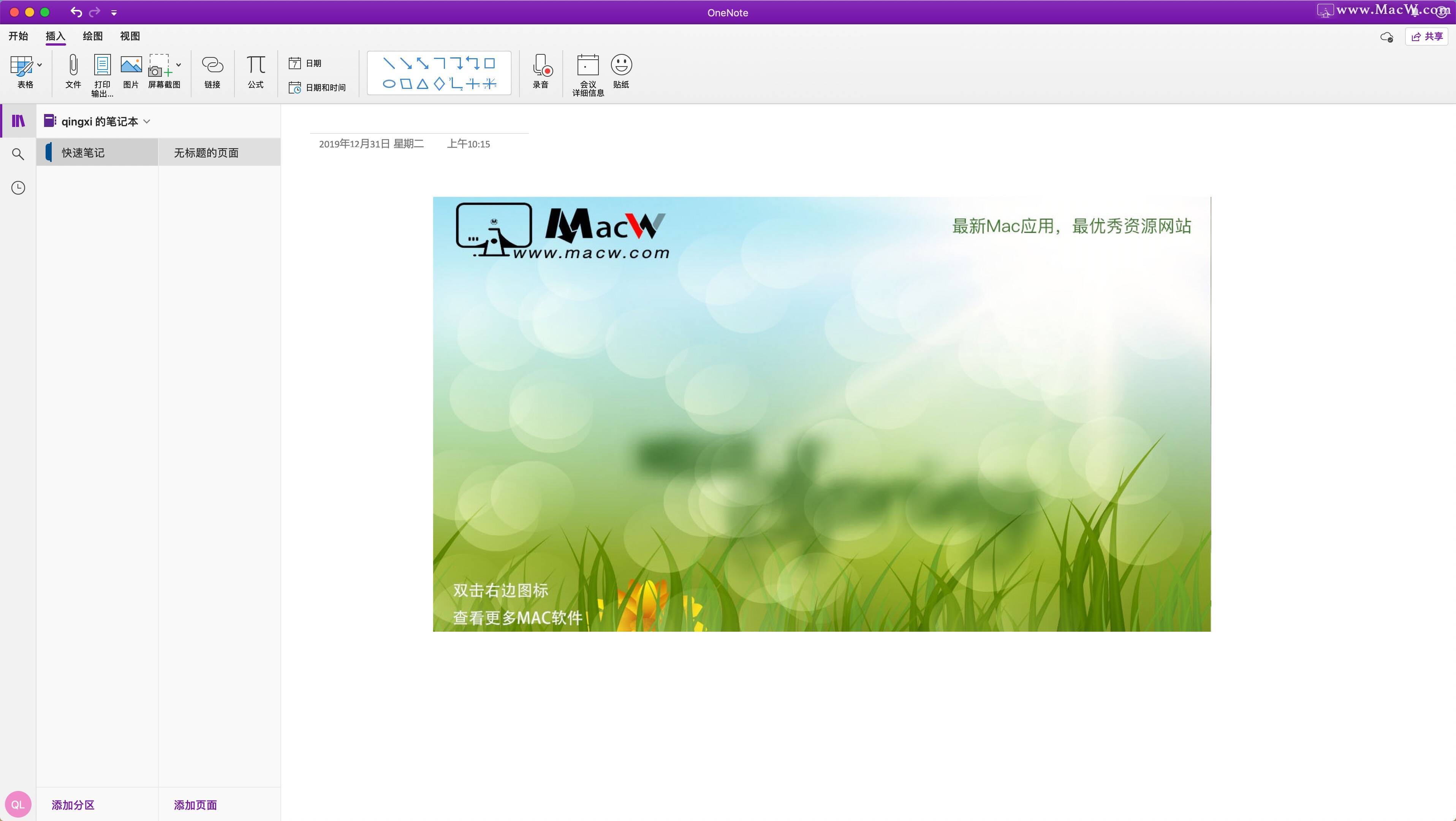Select the MacW image on the page
This screenshot has width=1456, height=821.
822,414
